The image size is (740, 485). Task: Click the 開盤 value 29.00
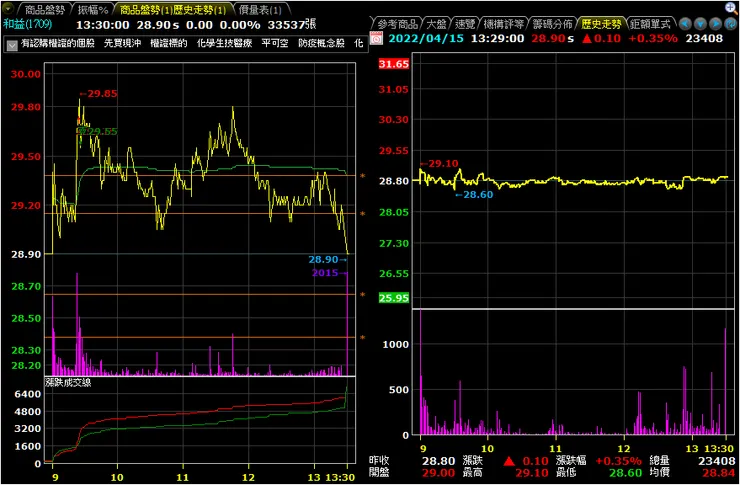tap(438, 473)
